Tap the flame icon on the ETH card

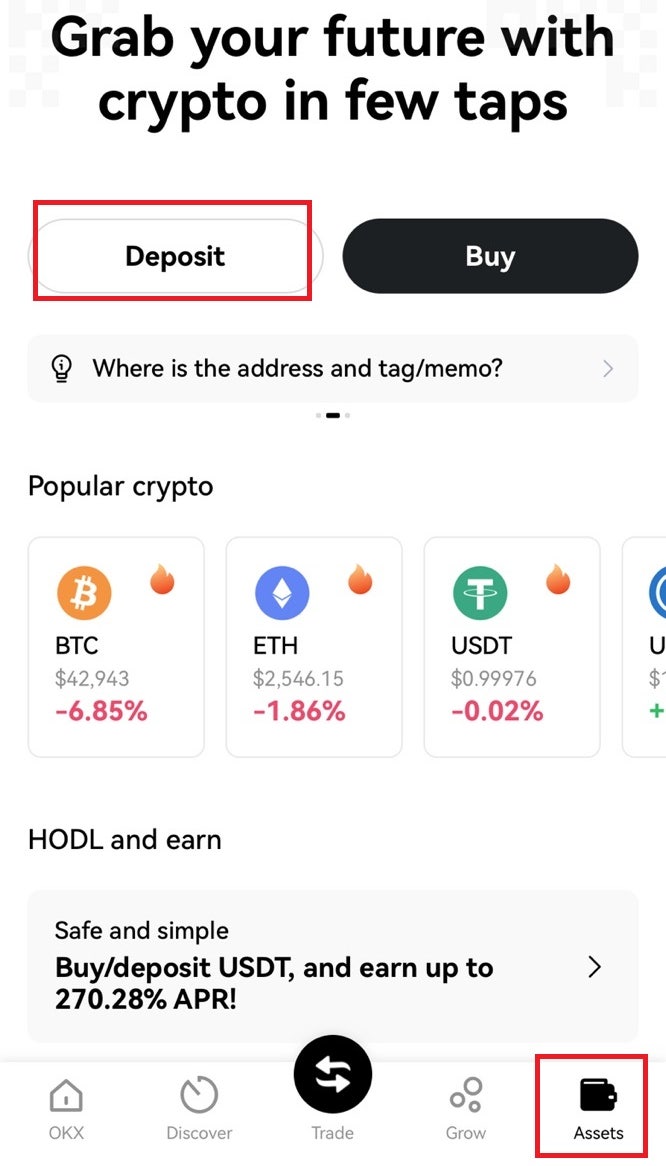[x=360, y=579]
